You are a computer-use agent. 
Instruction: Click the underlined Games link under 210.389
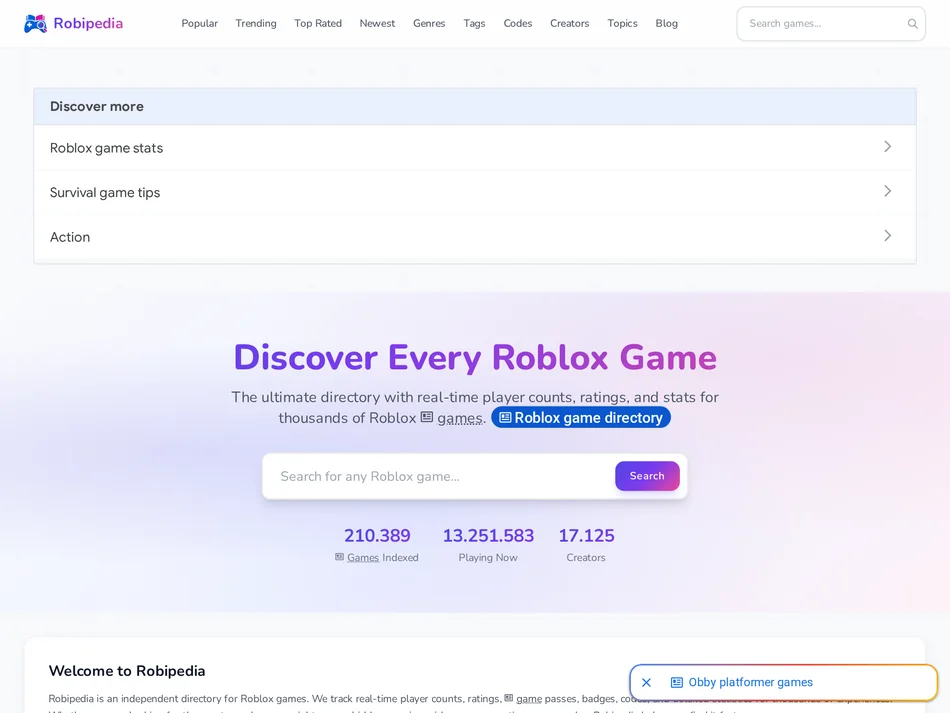point(363,557)
